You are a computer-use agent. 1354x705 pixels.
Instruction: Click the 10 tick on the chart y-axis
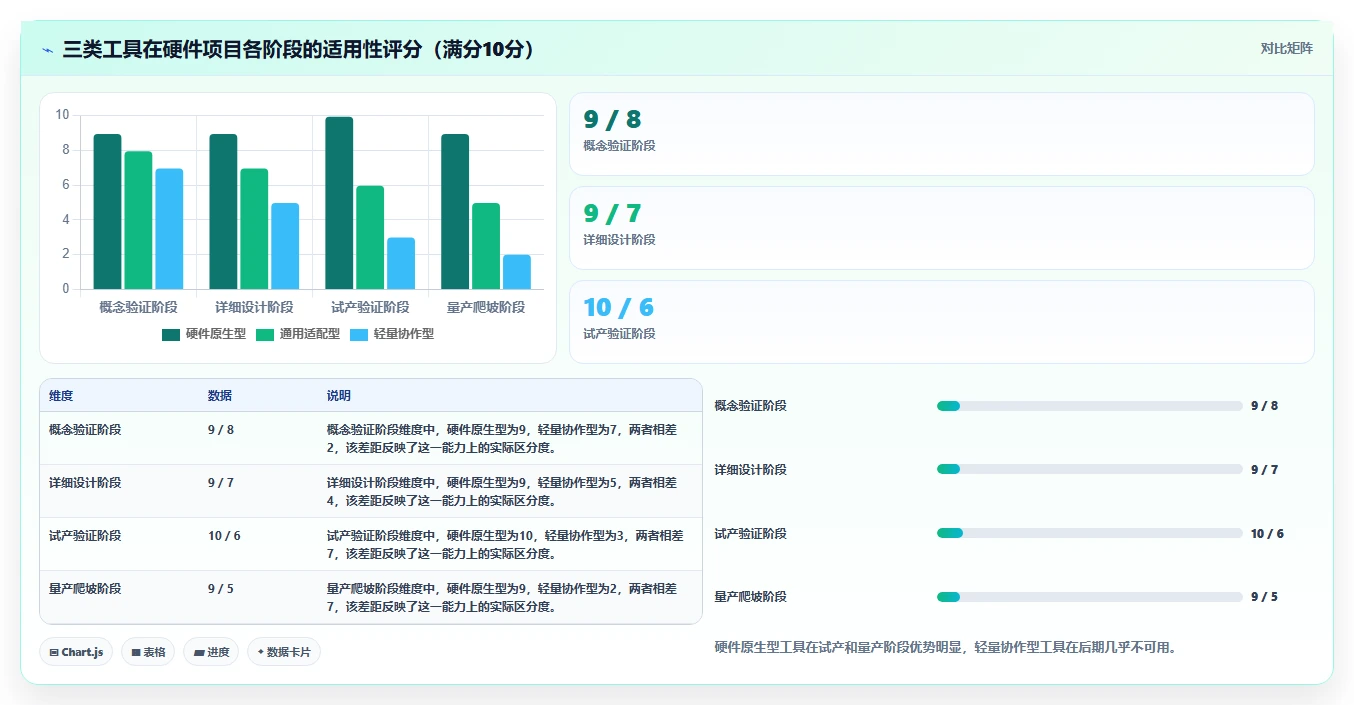tap(62, 115)
